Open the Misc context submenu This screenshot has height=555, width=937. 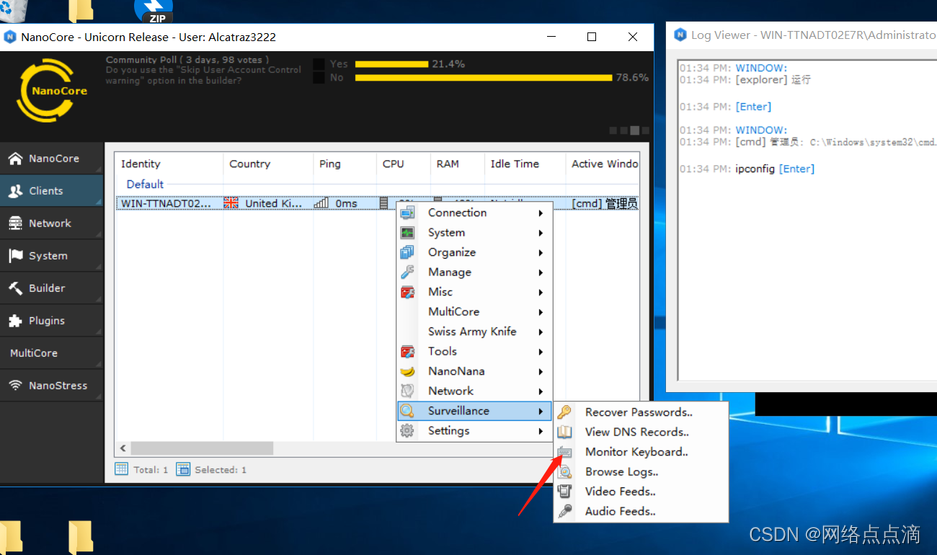pos(474,292)
